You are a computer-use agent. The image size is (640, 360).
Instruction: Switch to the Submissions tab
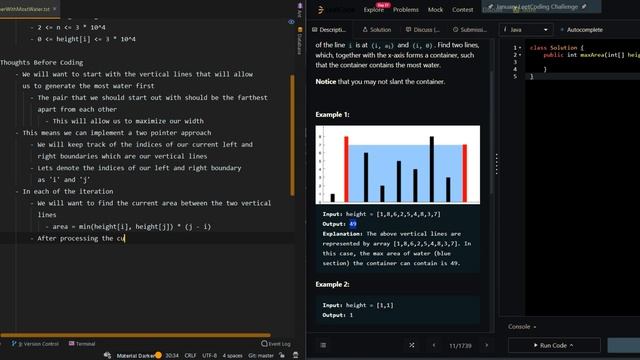(x=470, y=30)
